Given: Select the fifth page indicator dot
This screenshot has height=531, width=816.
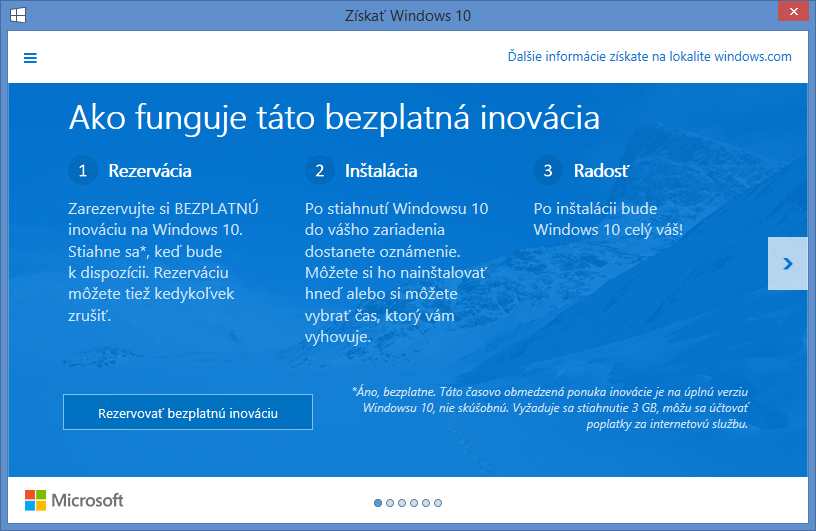Looking at the screenshot, I should (x=426, y=503).
